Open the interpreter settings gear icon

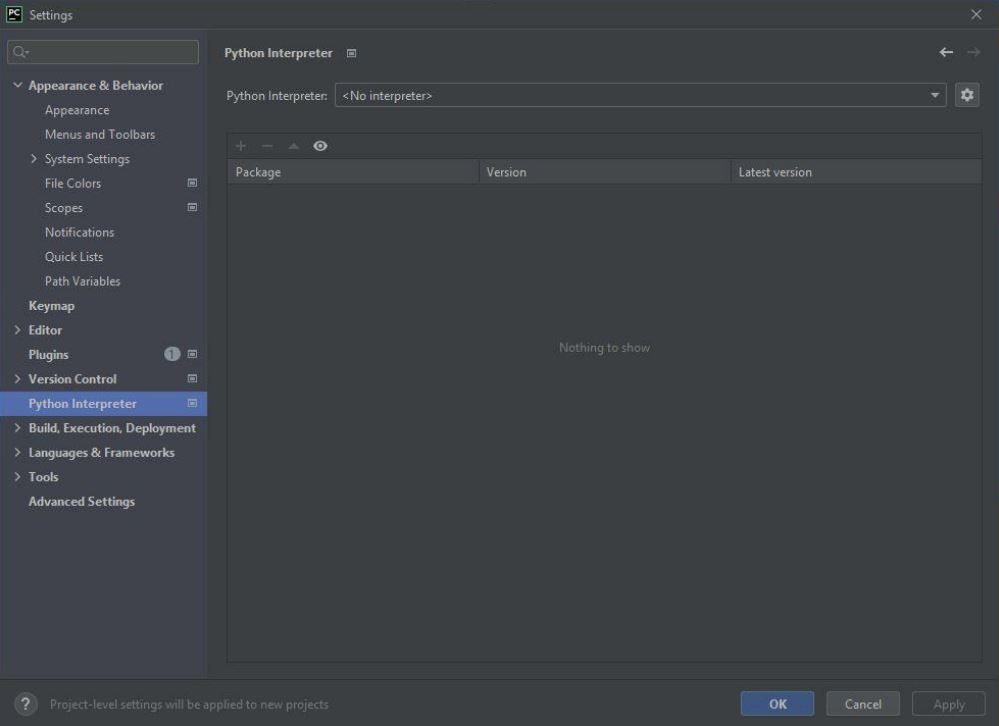[966, 94]
